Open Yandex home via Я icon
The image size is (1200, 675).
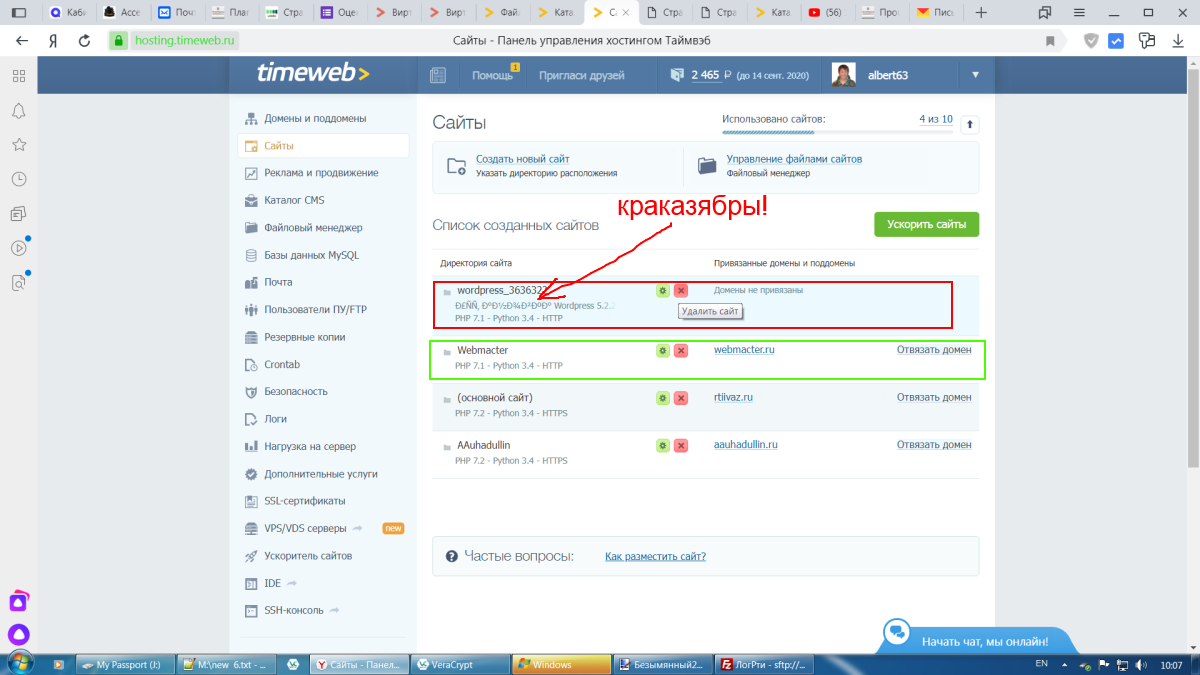point(53,41)
